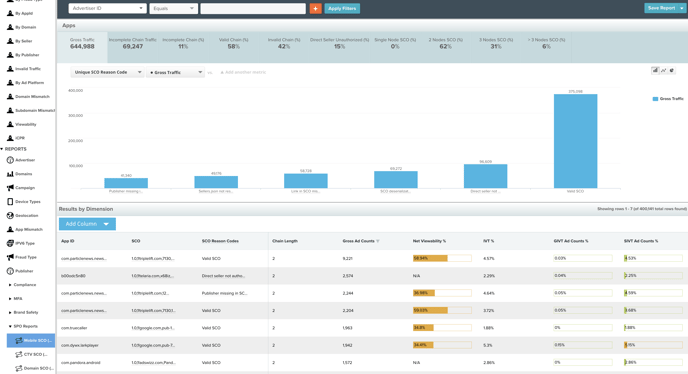Click the Valid SCO bar in chart
Viewport: 688px width, 374px height.
575,141
